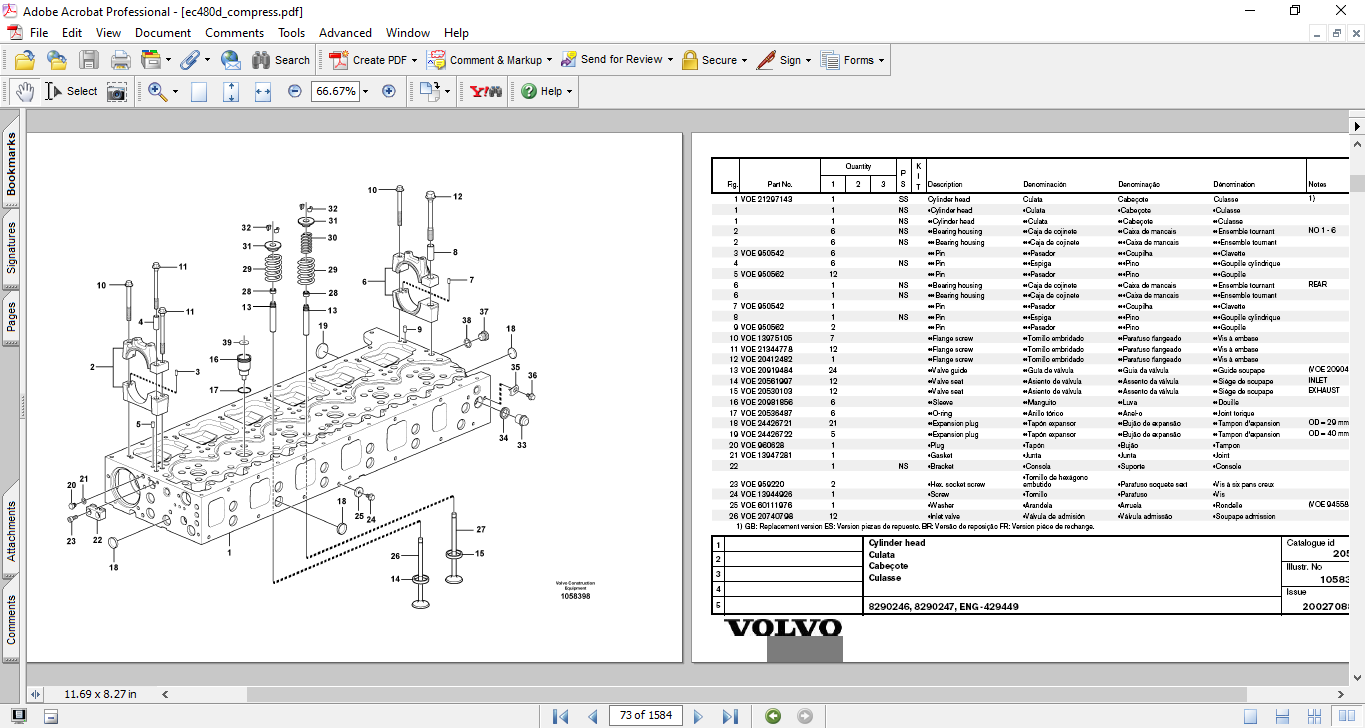Enable Single Page layout view
The width and height of the screenshot is (1365, 728).
(x=1250, y=716)
